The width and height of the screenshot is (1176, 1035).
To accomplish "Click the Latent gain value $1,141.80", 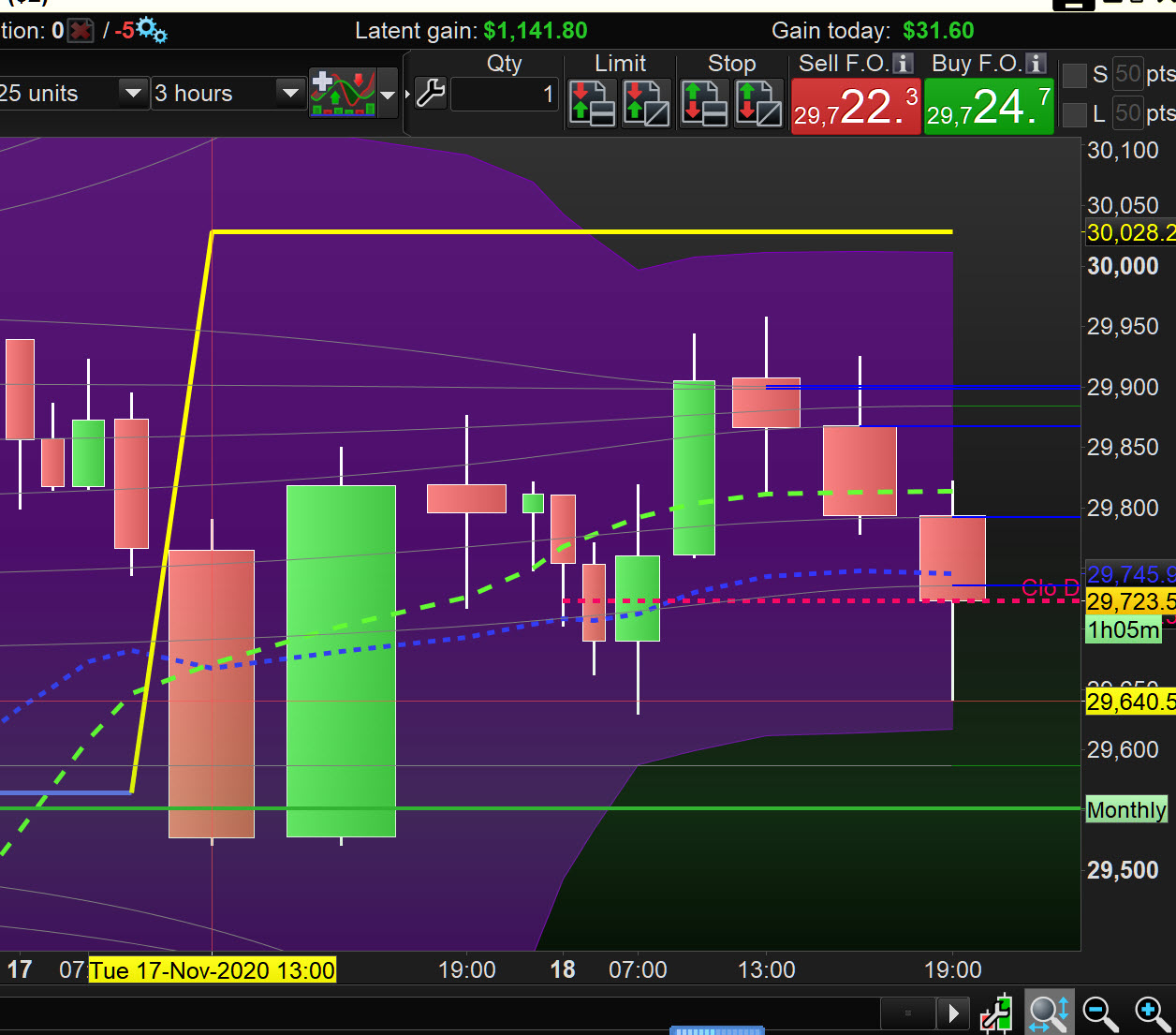I will click(536, 31).
